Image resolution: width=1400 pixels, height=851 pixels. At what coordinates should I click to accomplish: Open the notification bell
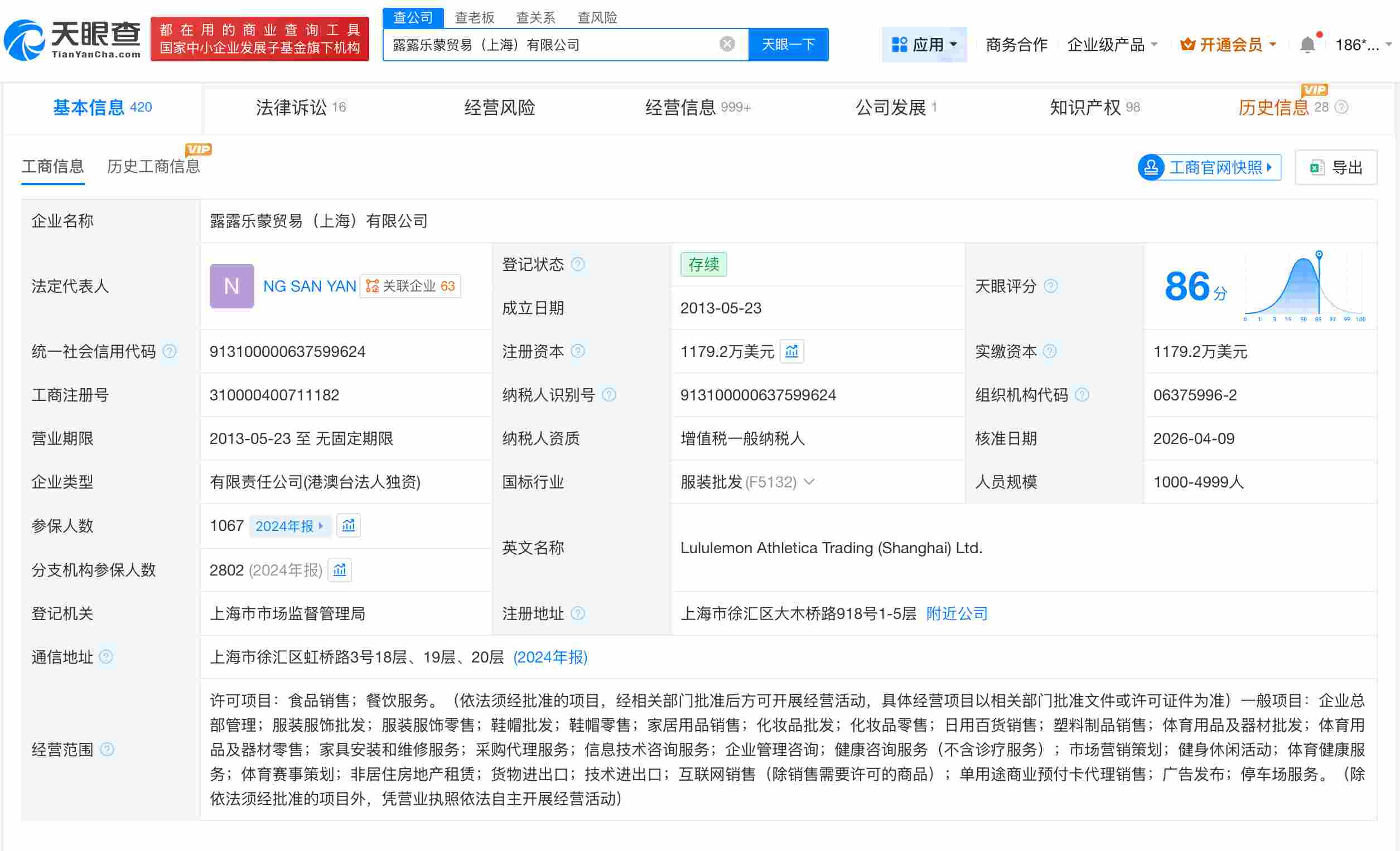(1308, 42)
